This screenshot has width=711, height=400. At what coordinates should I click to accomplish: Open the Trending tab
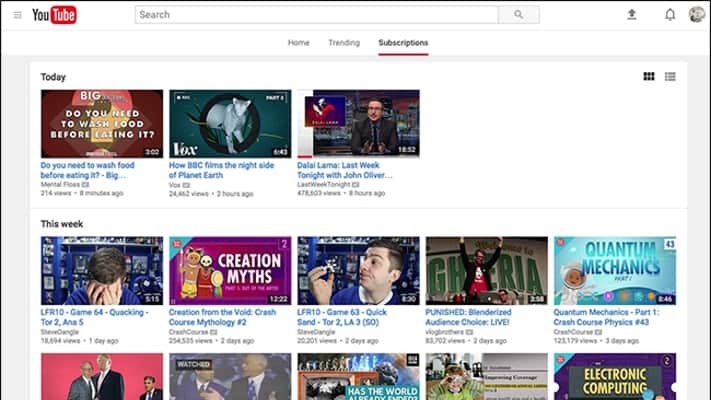344,43
